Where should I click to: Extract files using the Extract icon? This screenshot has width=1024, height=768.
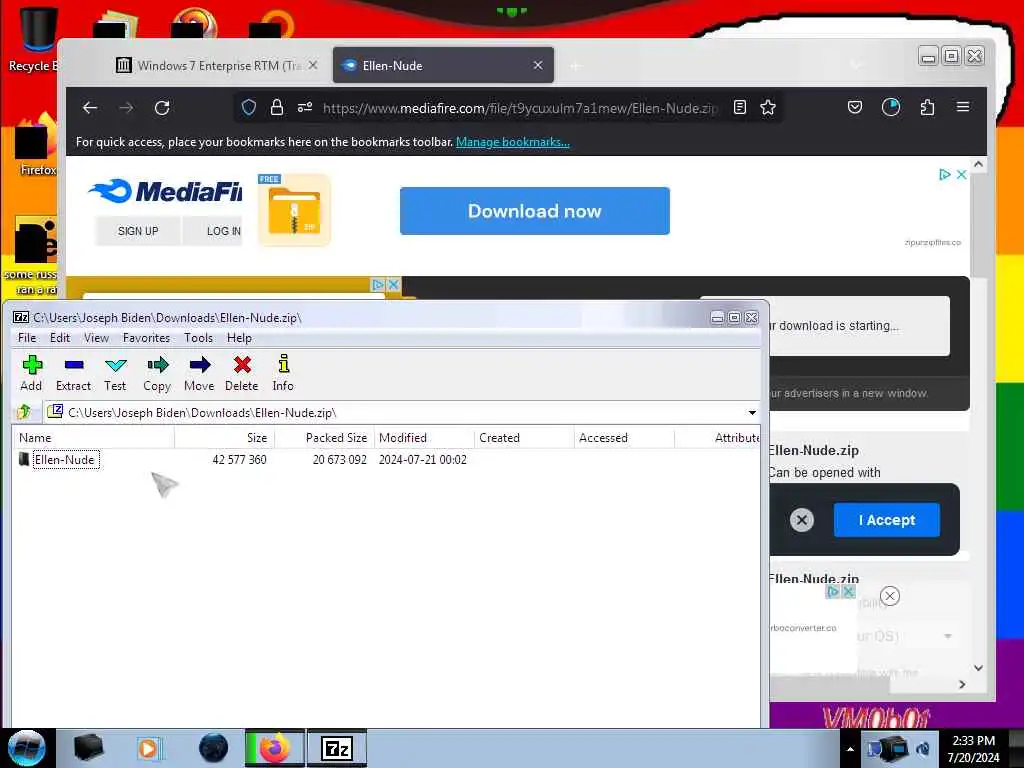click(73, 374)
